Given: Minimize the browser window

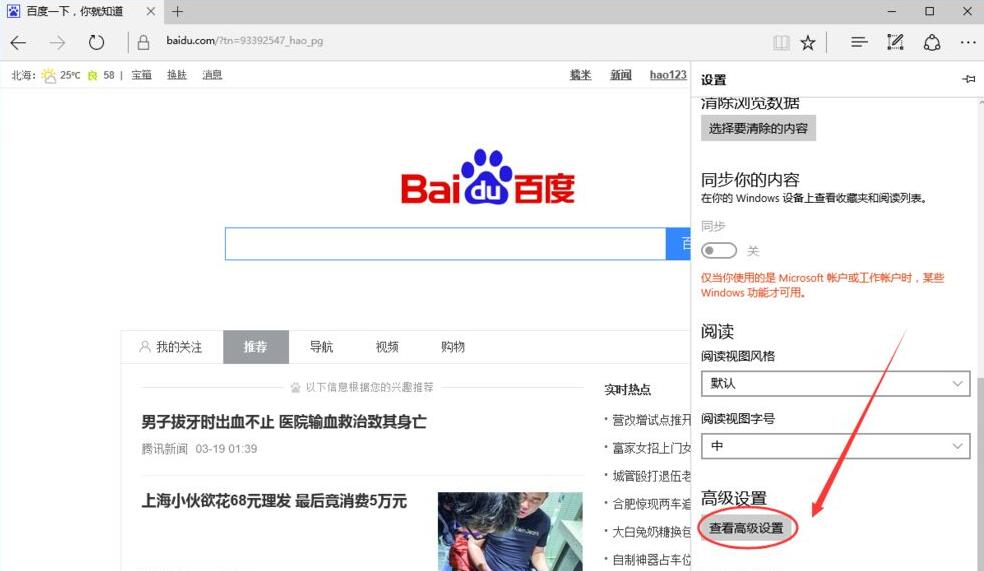Looking at the screenshot, I should tap(892, 11).
